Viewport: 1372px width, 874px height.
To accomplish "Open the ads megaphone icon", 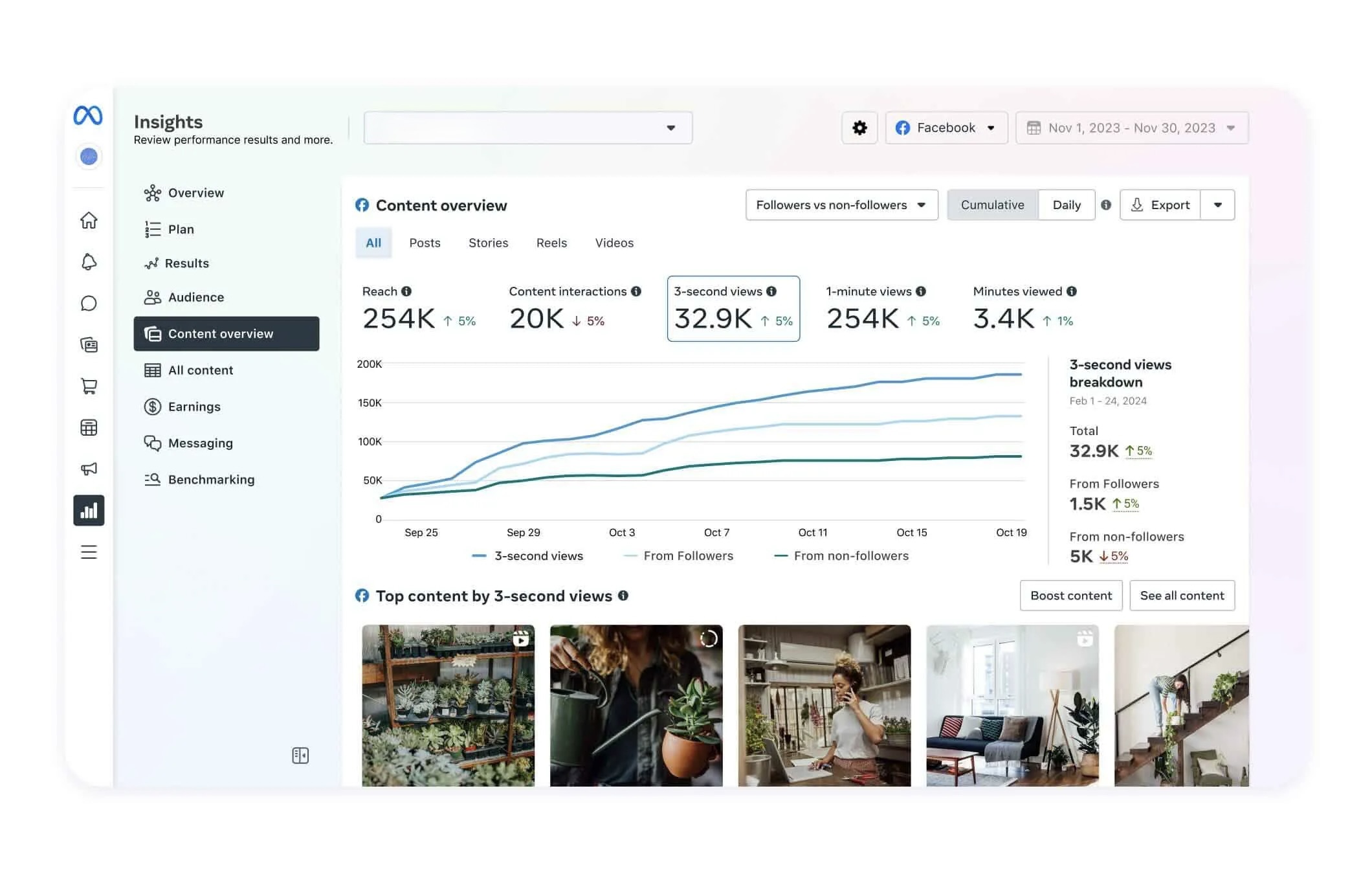I will [89, 469].
